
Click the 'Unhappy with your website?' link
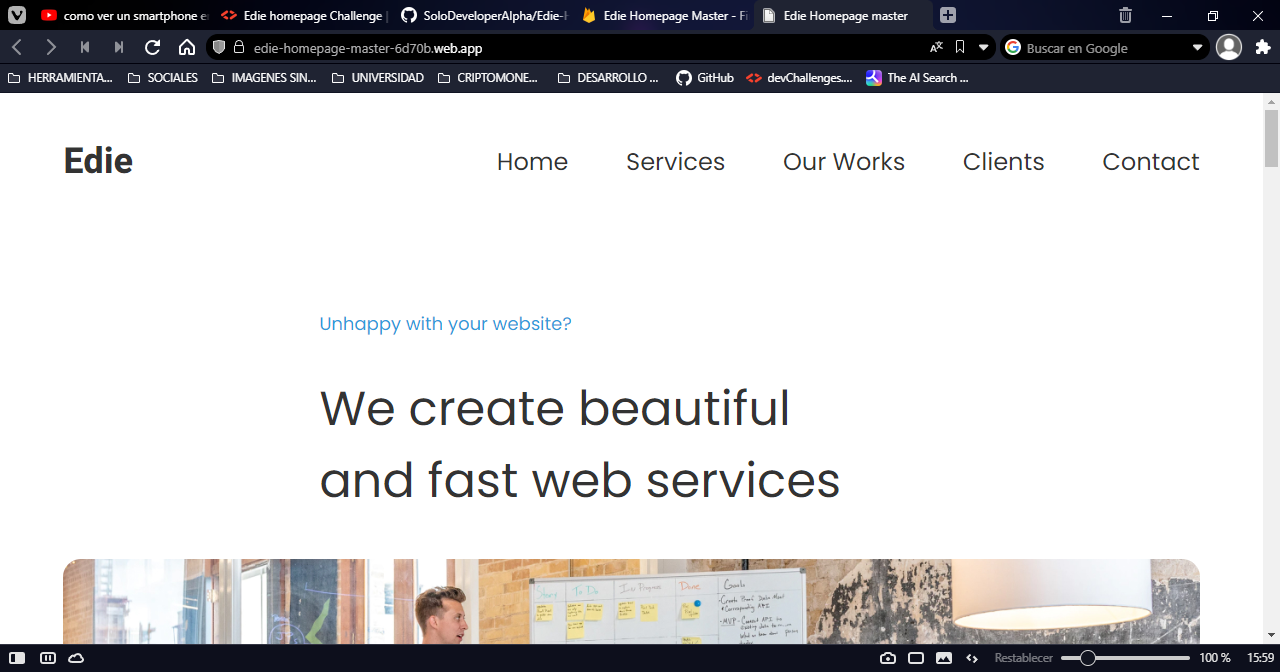tap(445, 323)
